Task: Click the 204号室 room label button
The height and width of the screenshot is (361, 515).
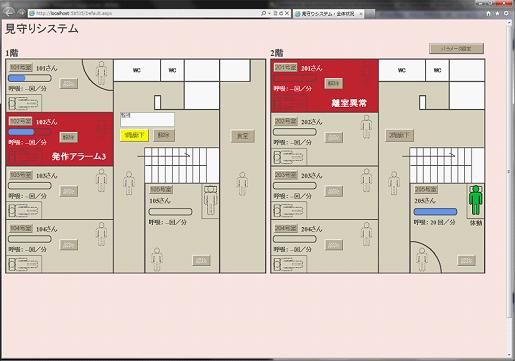Action: coord(286,228)
